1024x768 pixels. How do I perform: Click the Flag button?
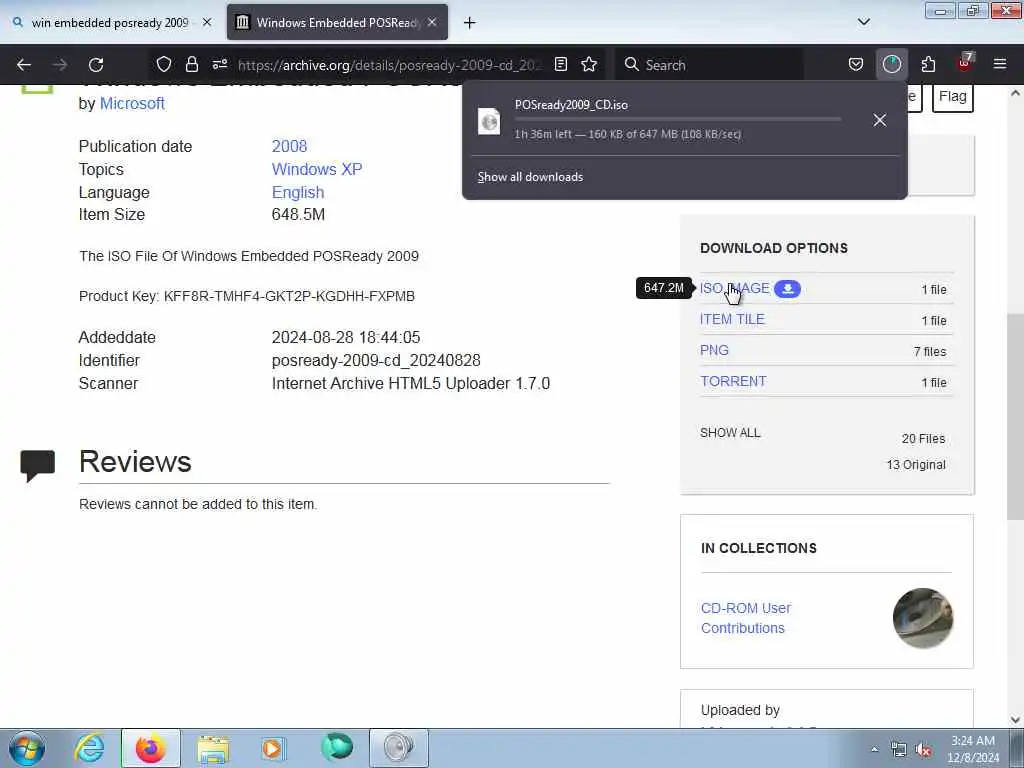click(x=953, y=97)
